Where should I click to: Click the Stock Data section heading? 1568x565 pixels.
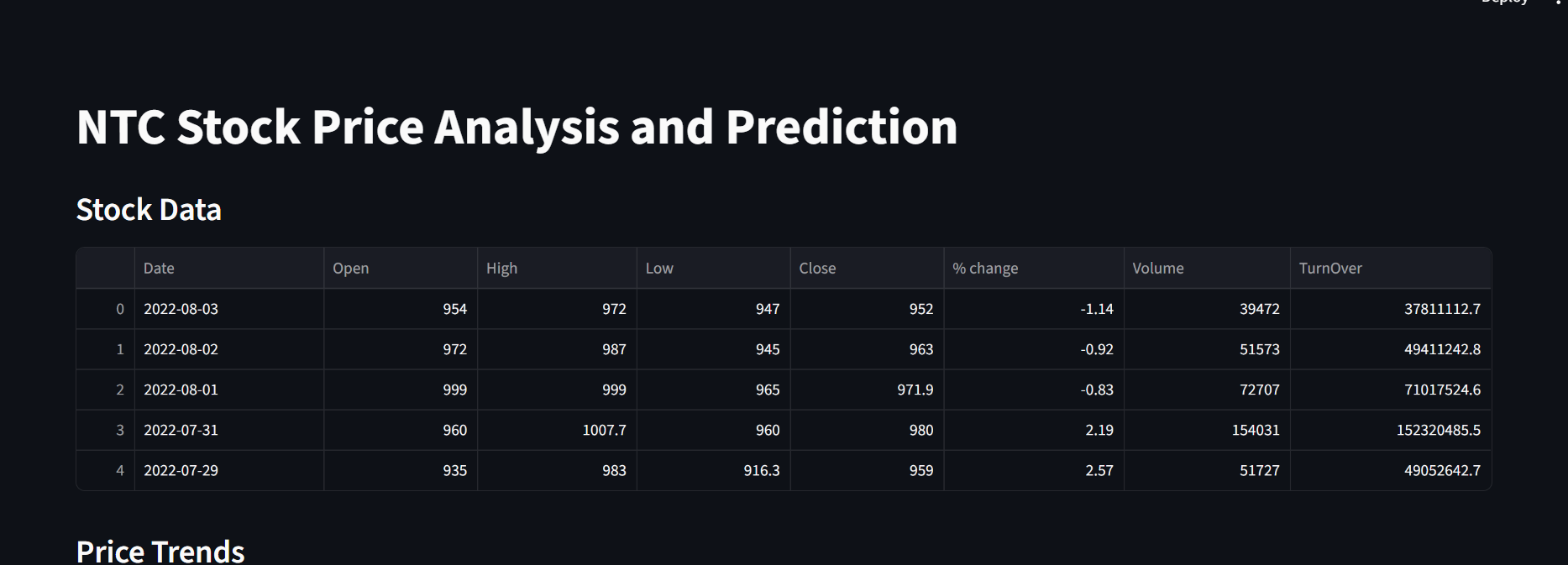point(149,209)
